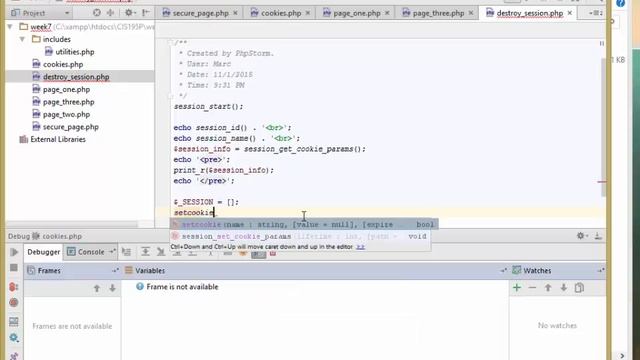640x360 pixels.
Task: Close the destroy_session.php tab
Action: pyautogui.click(x=570, y=13)
